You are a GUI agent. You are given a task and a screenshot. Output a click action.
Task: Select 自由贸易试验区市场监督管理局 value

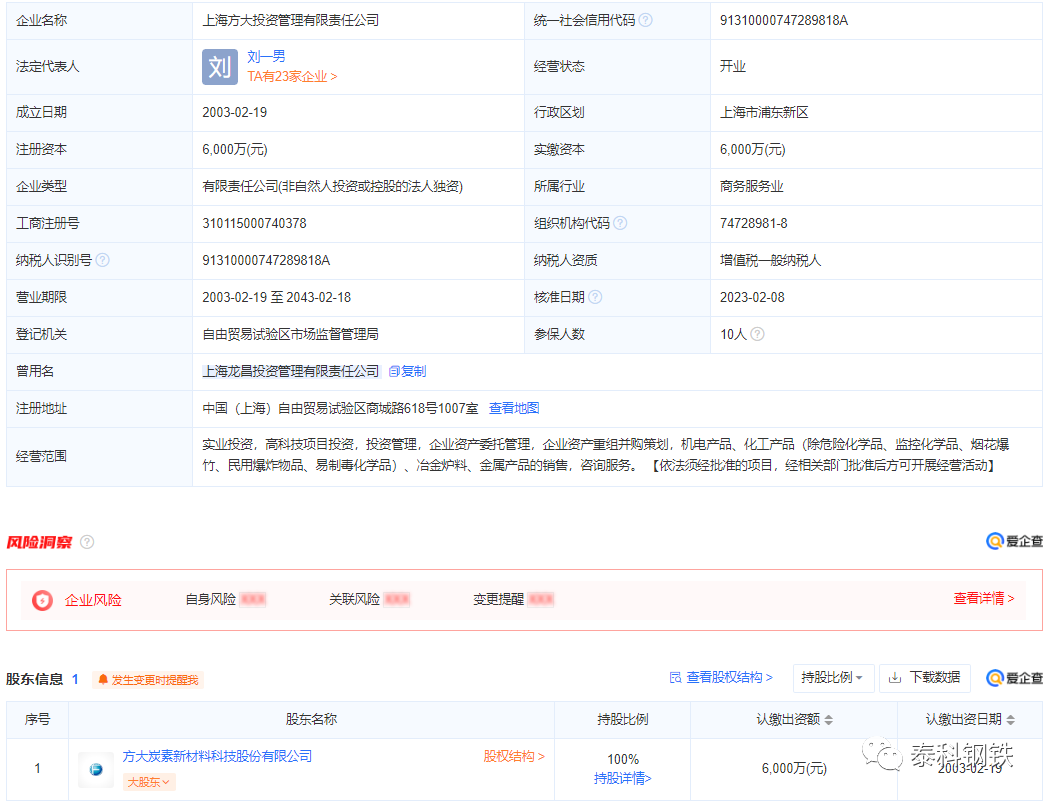click(290, 334)
